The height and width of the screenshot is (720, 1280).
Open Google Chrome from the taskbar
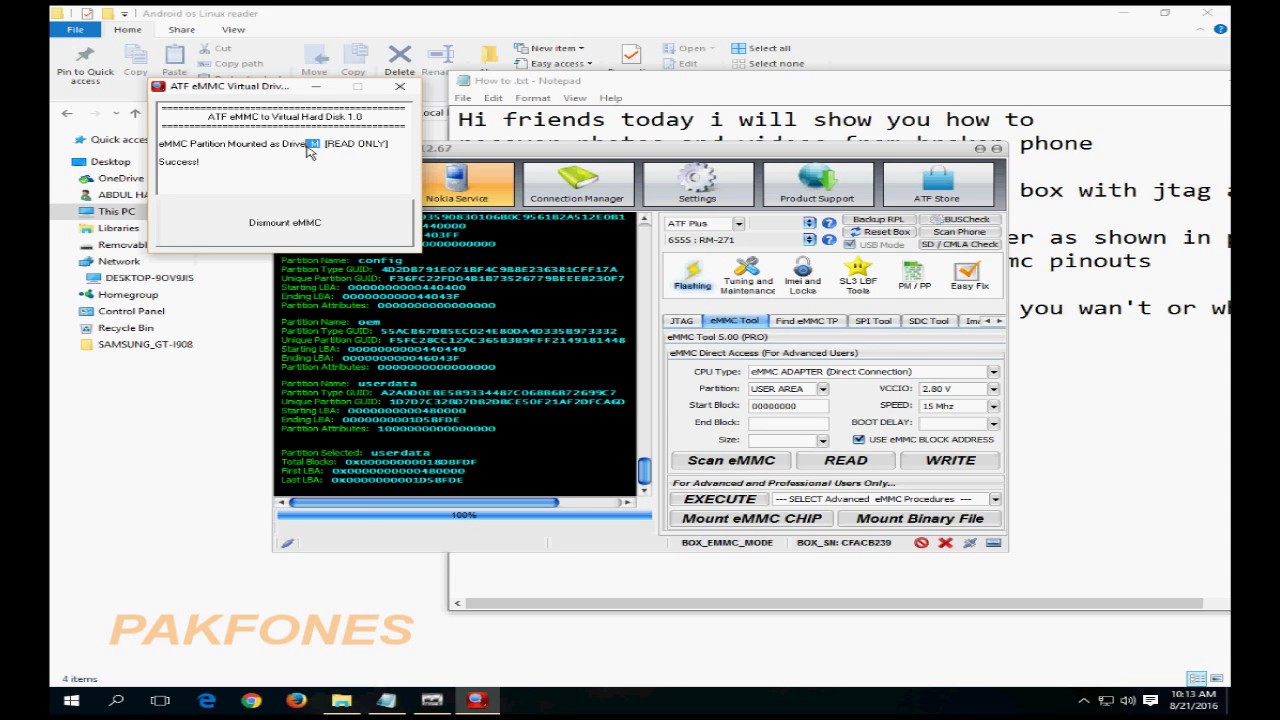pyautogui.click(x=251, y=701)
